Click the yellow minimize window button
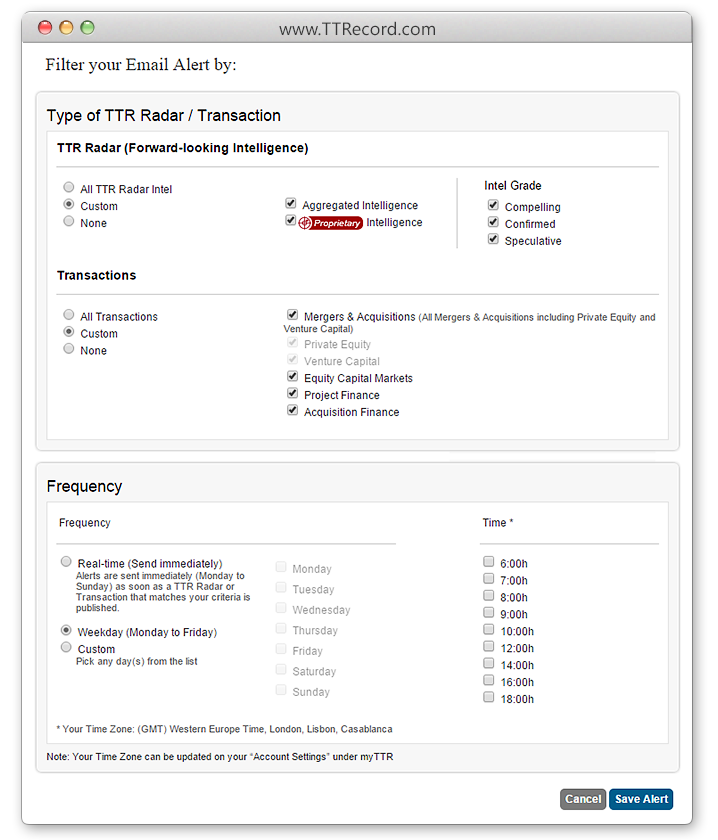The image size is (718, 840). click(x=66, y=27)
